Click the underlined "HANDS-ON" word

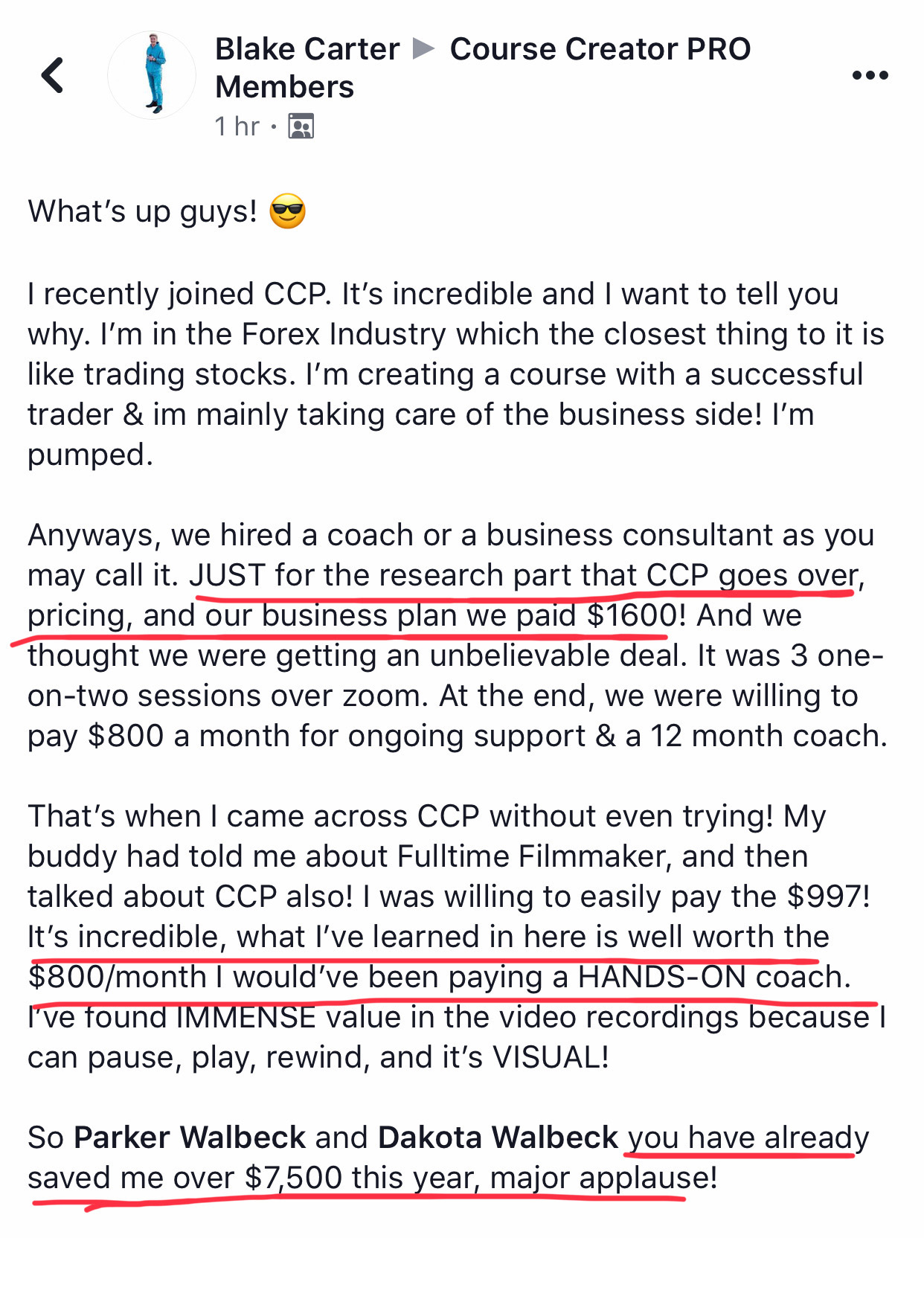[x=661, y=977]
